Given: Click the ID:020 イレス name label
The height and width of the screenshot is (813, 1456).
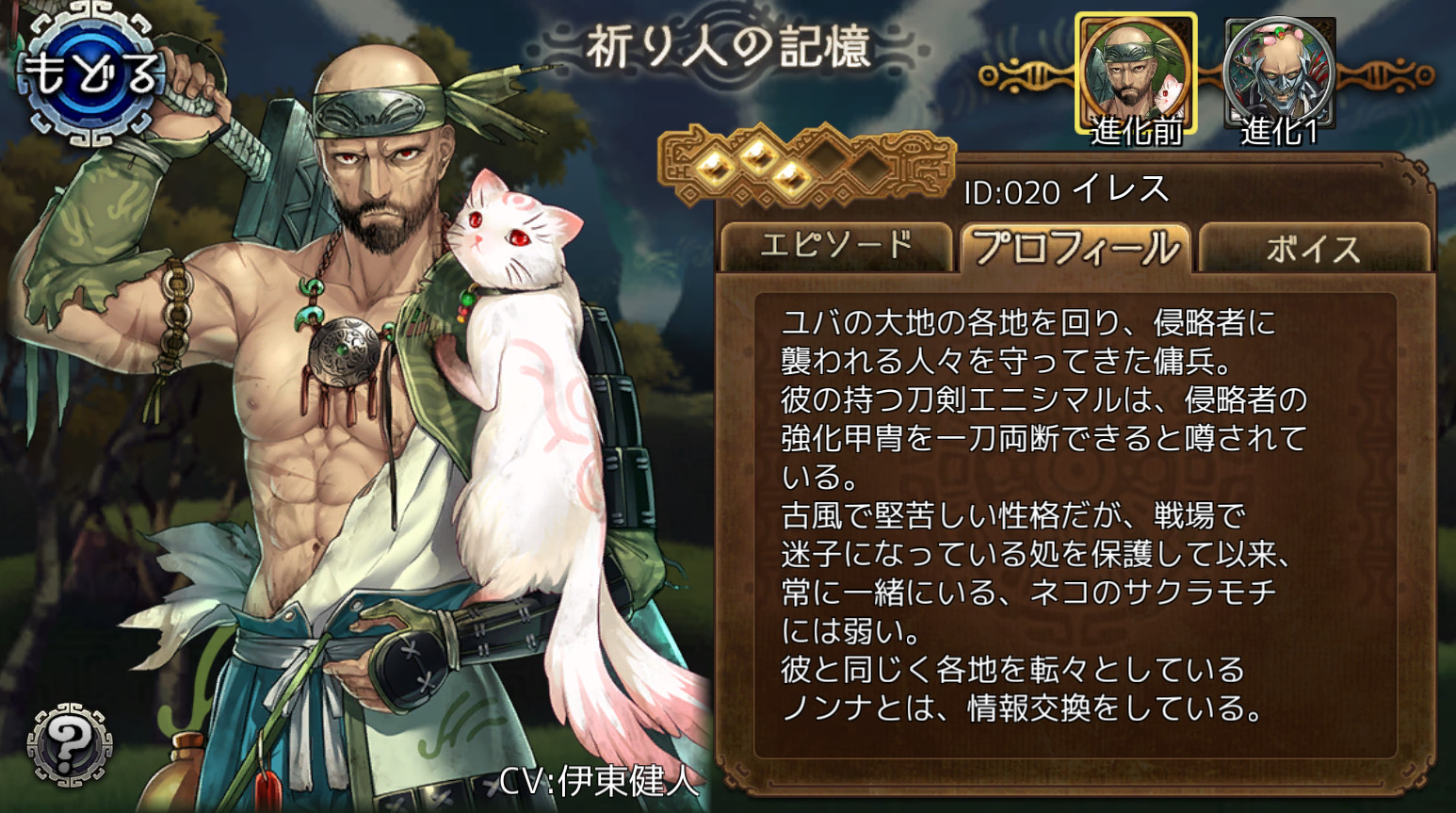Looking at the screenshot, I should [x=1065, y=191].
